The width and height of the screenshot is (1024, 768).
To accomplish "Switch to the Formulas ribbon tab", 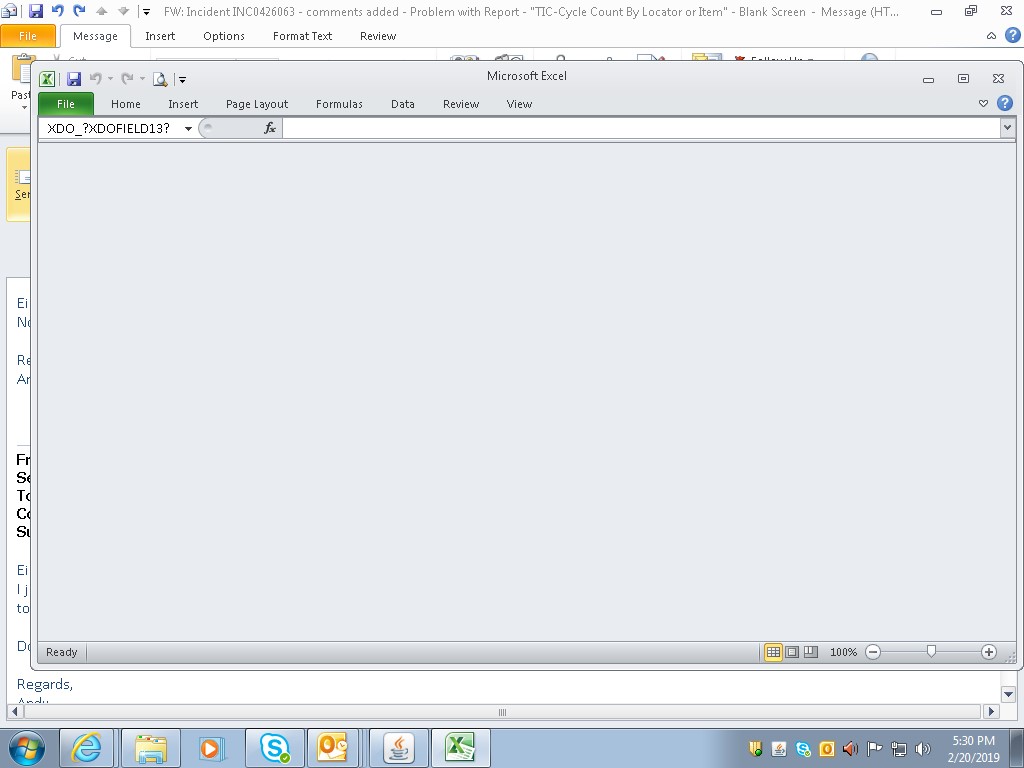I will [339, 103].
